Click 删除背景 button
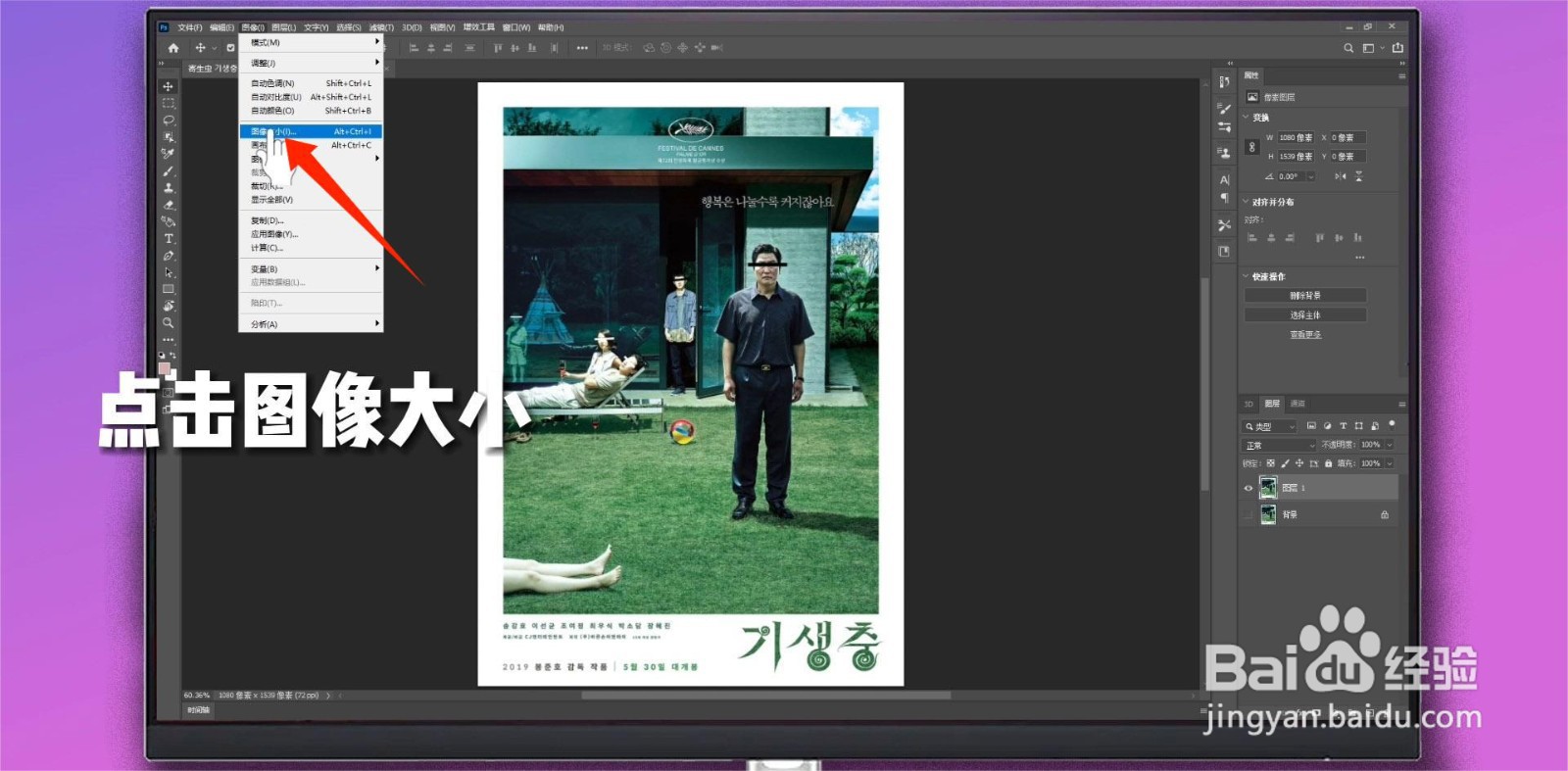Image resolution: width=1568 pixels, height=771 pixels. 1305,295
